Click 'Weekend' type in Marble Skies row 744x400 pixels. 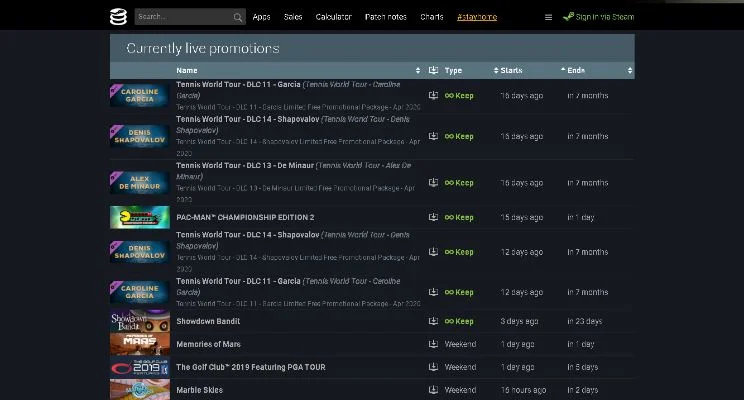(460, 390)
